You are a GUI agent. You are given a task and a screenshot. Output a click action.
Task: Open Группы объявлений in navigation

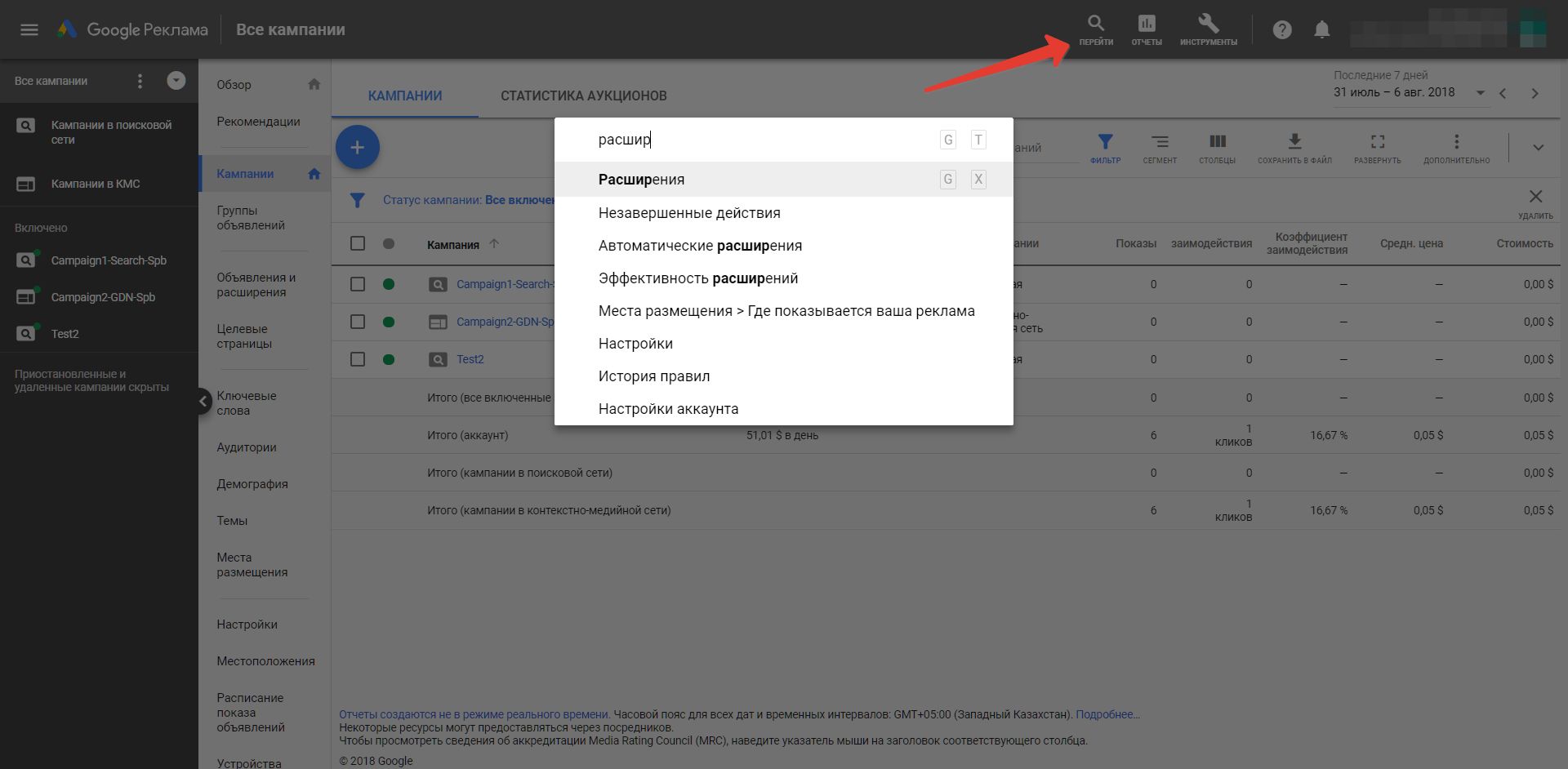click(251, 218)
